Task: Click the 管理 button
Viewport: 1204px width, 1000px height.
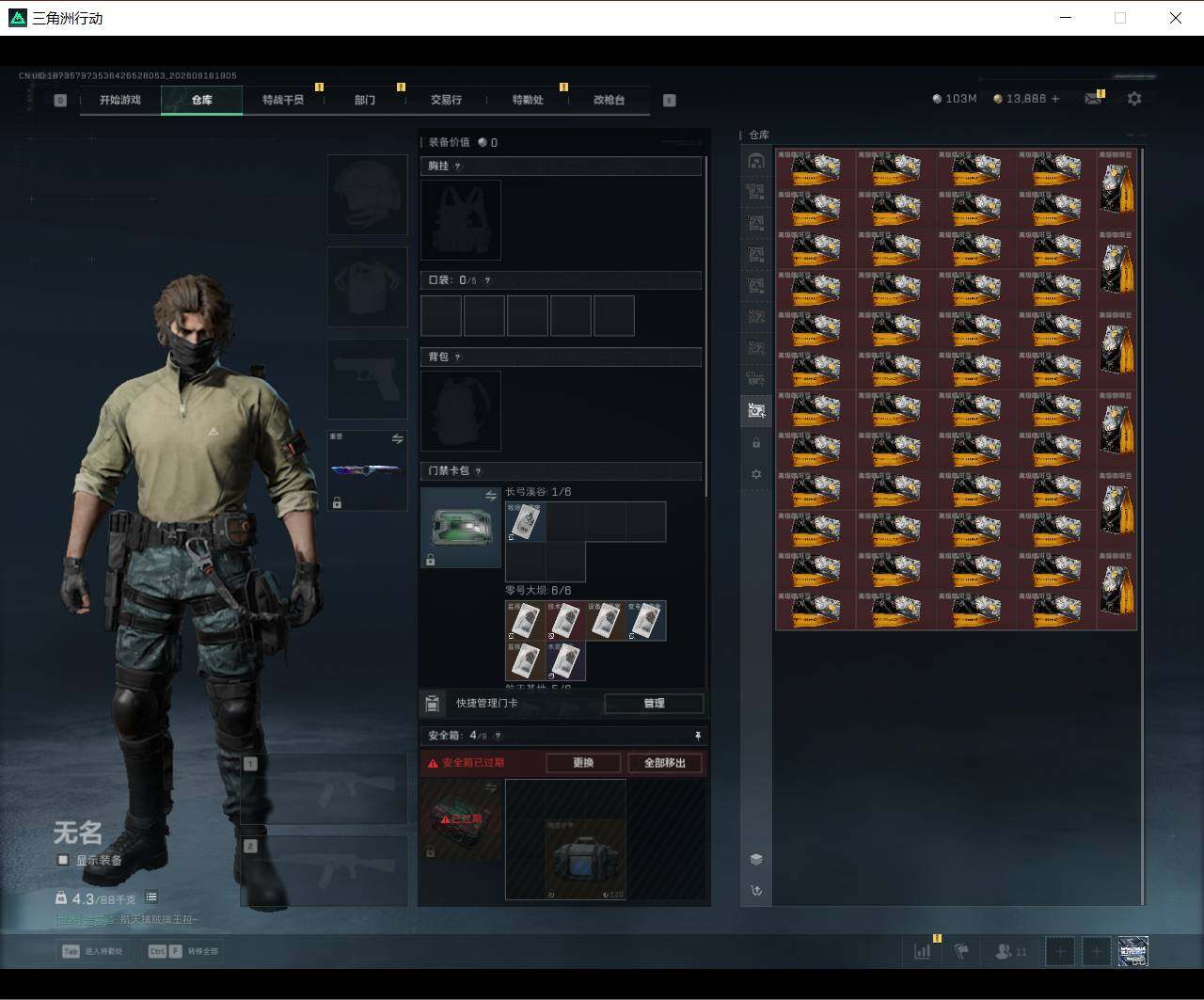Action: point(654,704)
